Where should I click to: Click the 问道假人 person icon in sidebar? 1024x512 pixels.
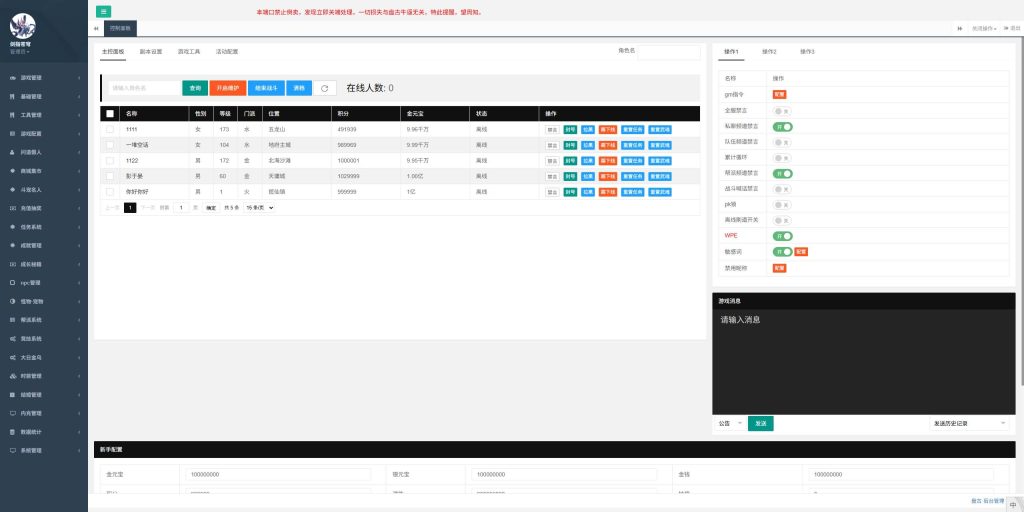[12, 152]
